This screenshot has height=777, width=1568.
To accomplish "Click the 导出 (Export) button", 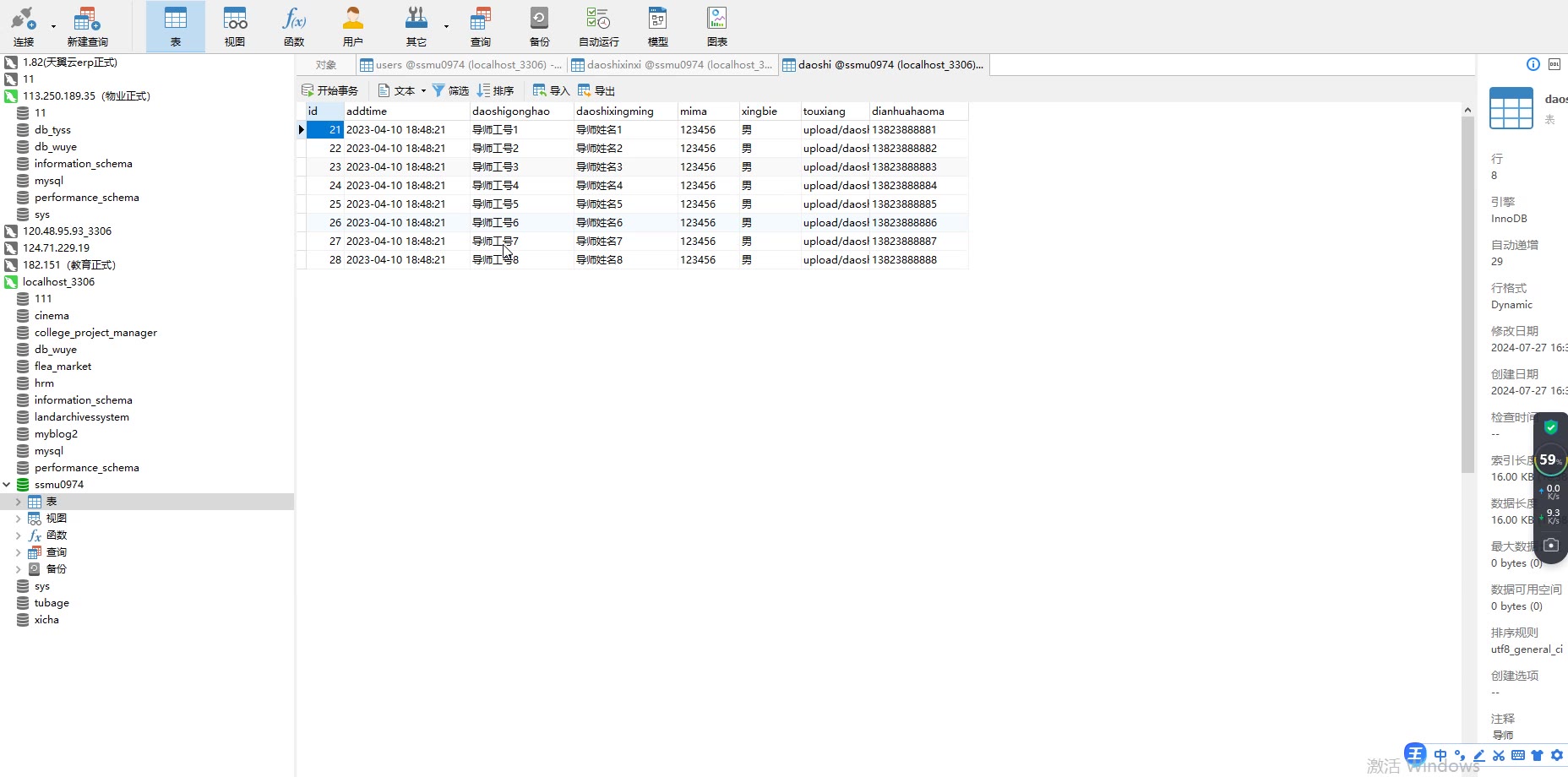I will [596, 90].
